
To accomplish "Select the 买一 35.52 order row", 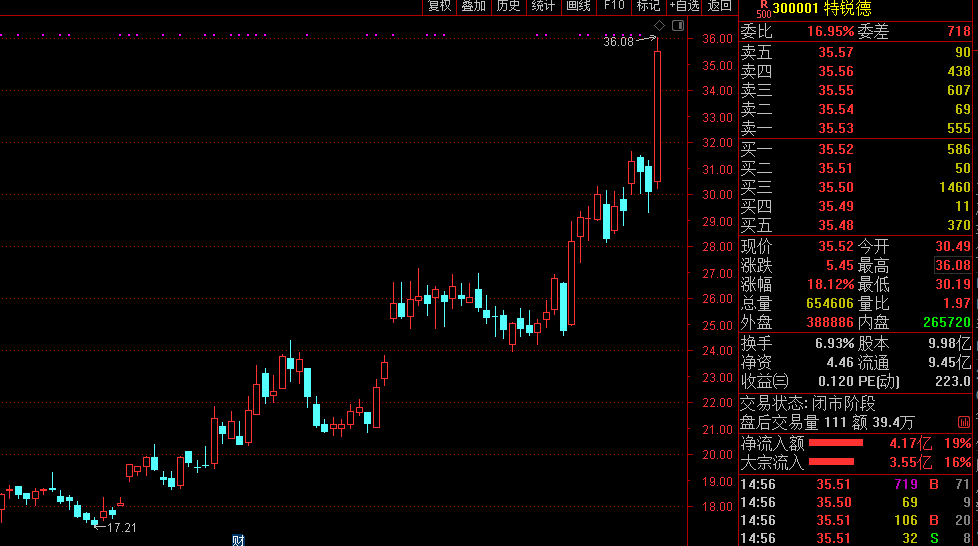I will pyautogui.click(x=855, y=149).
